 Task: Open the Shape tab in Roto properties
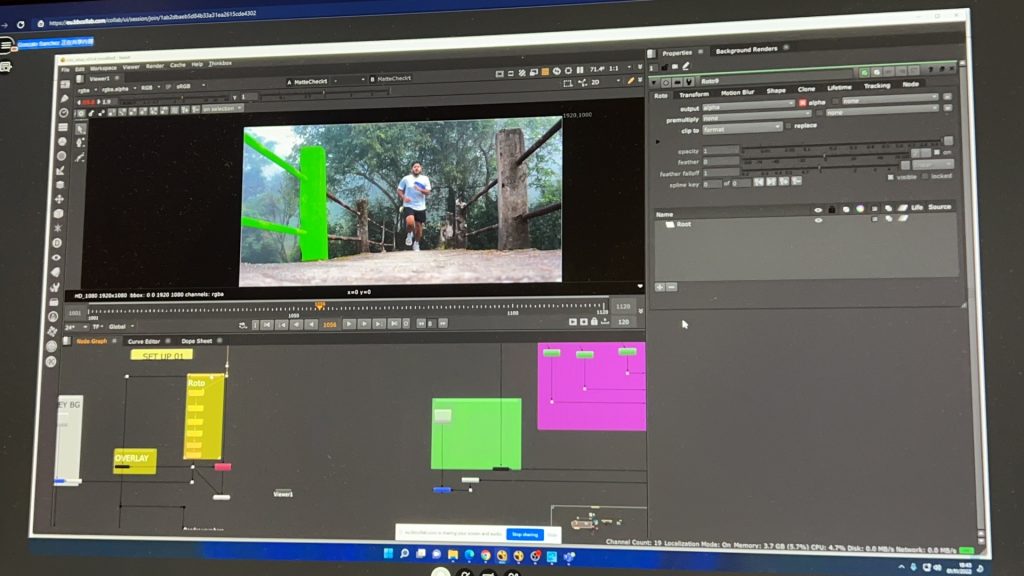(776, 91)
